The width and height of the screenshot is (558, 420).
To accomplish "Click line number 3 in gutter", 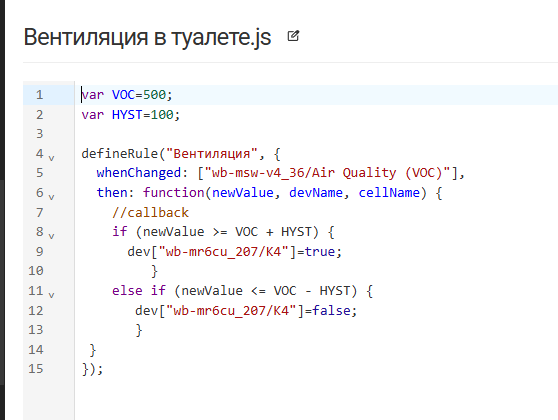I will (x=39, y=134).
